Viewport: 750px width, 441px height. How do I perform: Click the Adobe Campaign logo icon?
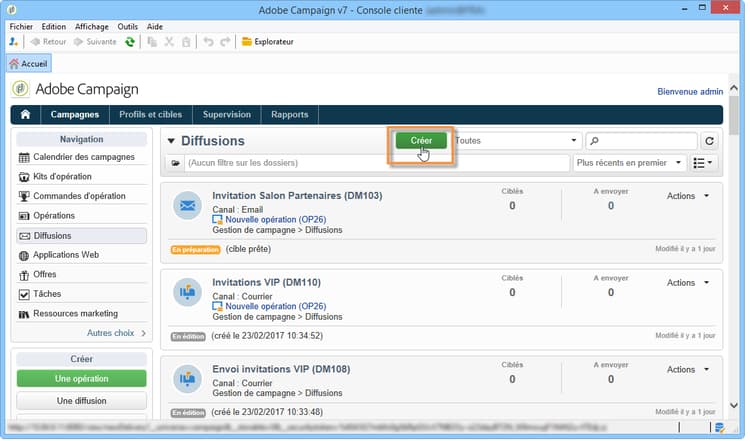pyautogui.click(x=21, y=88)
